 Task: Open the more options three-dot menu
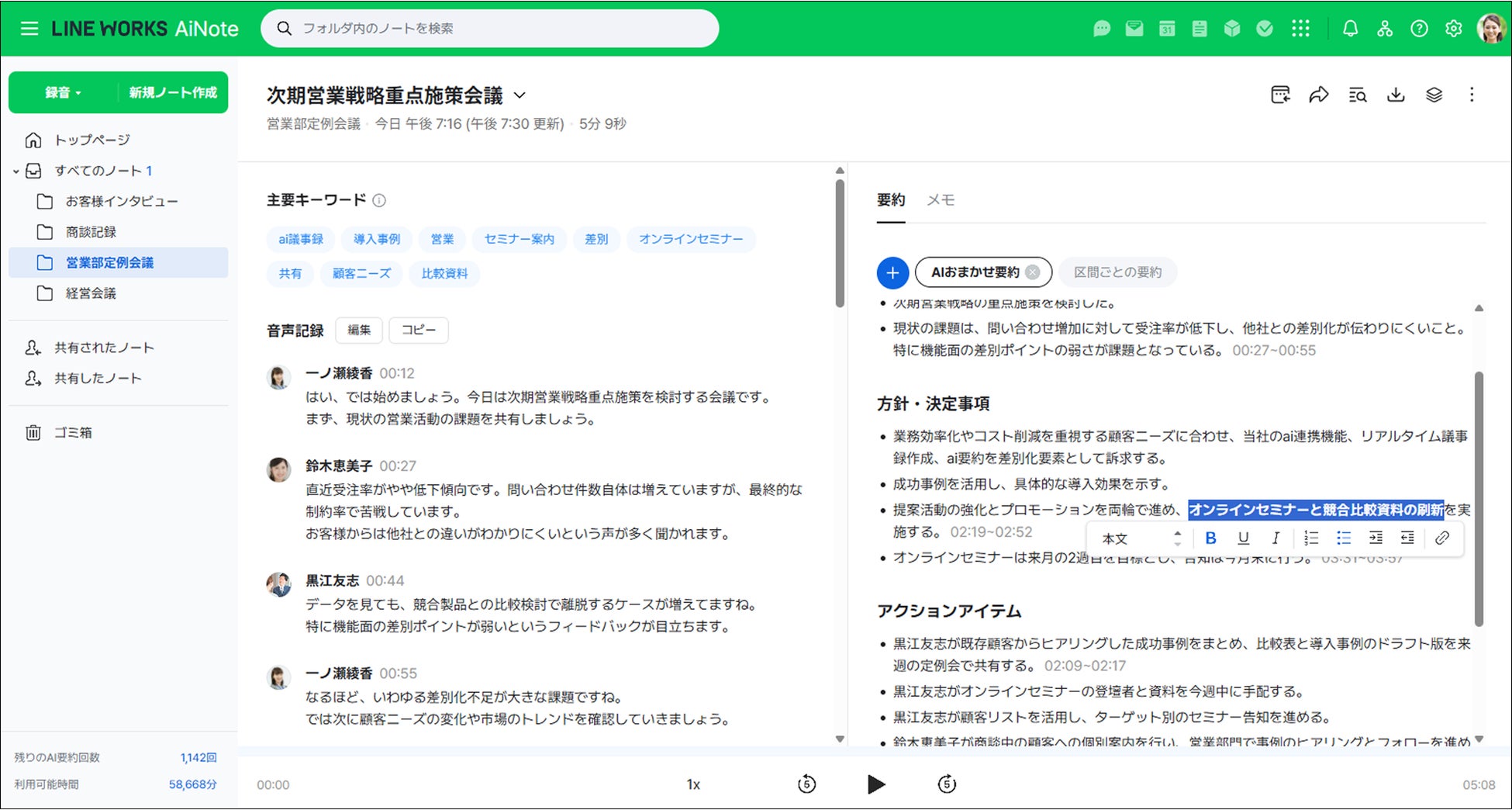1472,95
